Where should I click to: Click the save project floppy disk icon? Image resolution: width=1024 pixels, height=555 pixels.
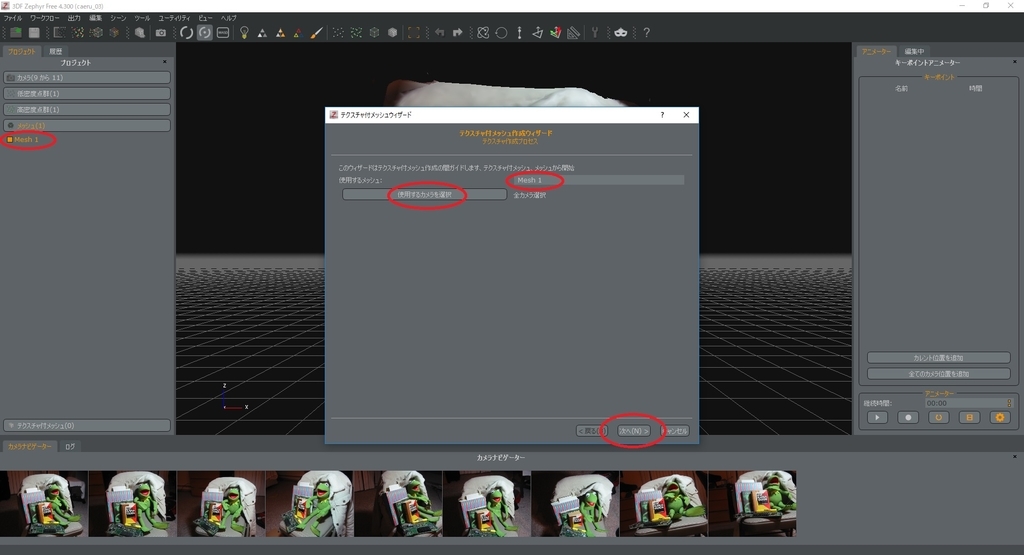click(x=34, y=32)
